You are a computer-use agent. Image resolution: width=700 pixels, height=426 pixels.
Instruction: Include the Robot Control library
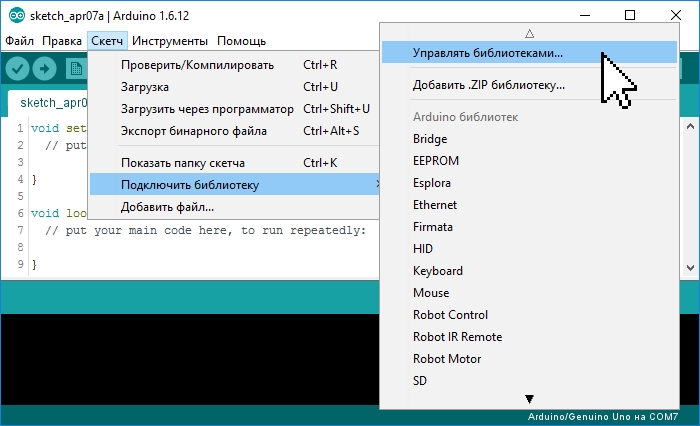[x=529, y=315]
